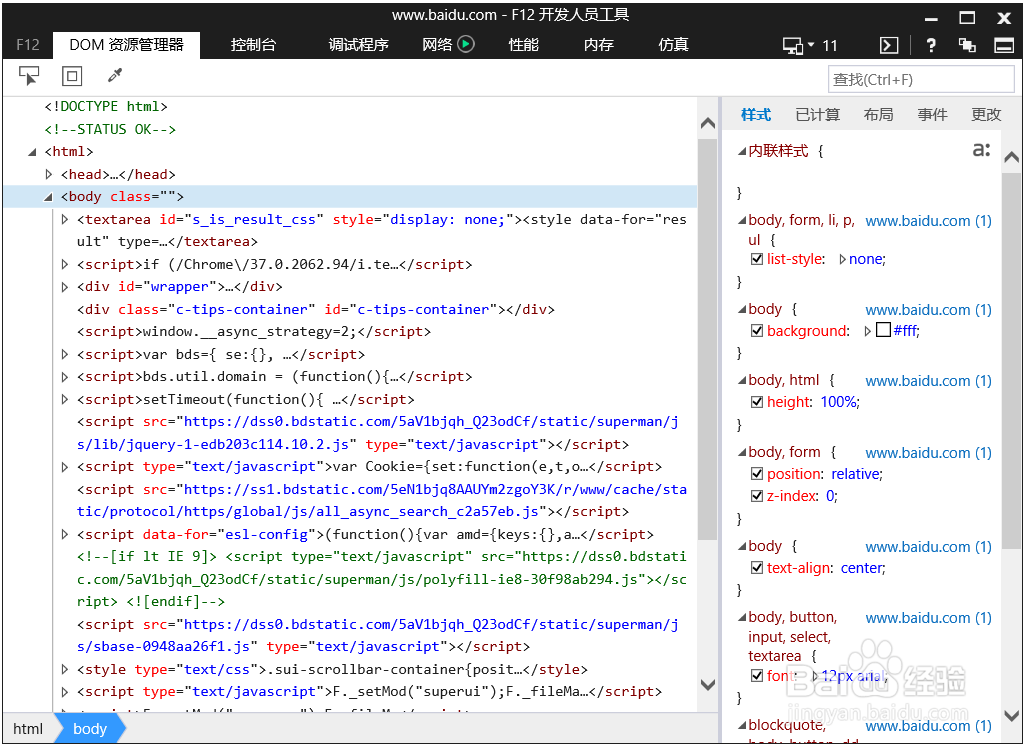Expand the script esl-config node
This screenshot has width=1024, height=748.
coord(65,535)
